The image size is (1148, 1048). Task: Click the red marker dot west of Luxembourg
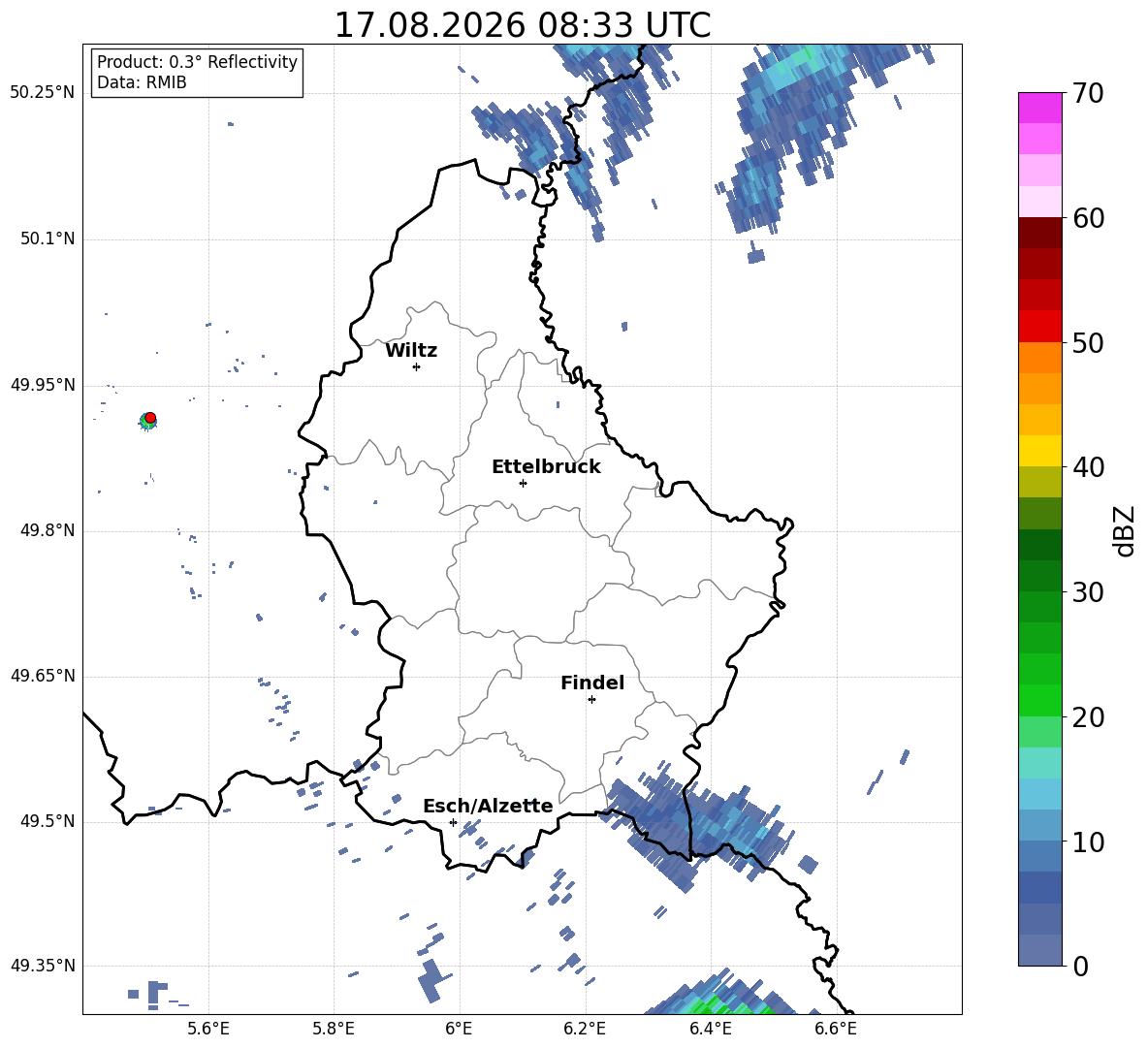[150, 418]
